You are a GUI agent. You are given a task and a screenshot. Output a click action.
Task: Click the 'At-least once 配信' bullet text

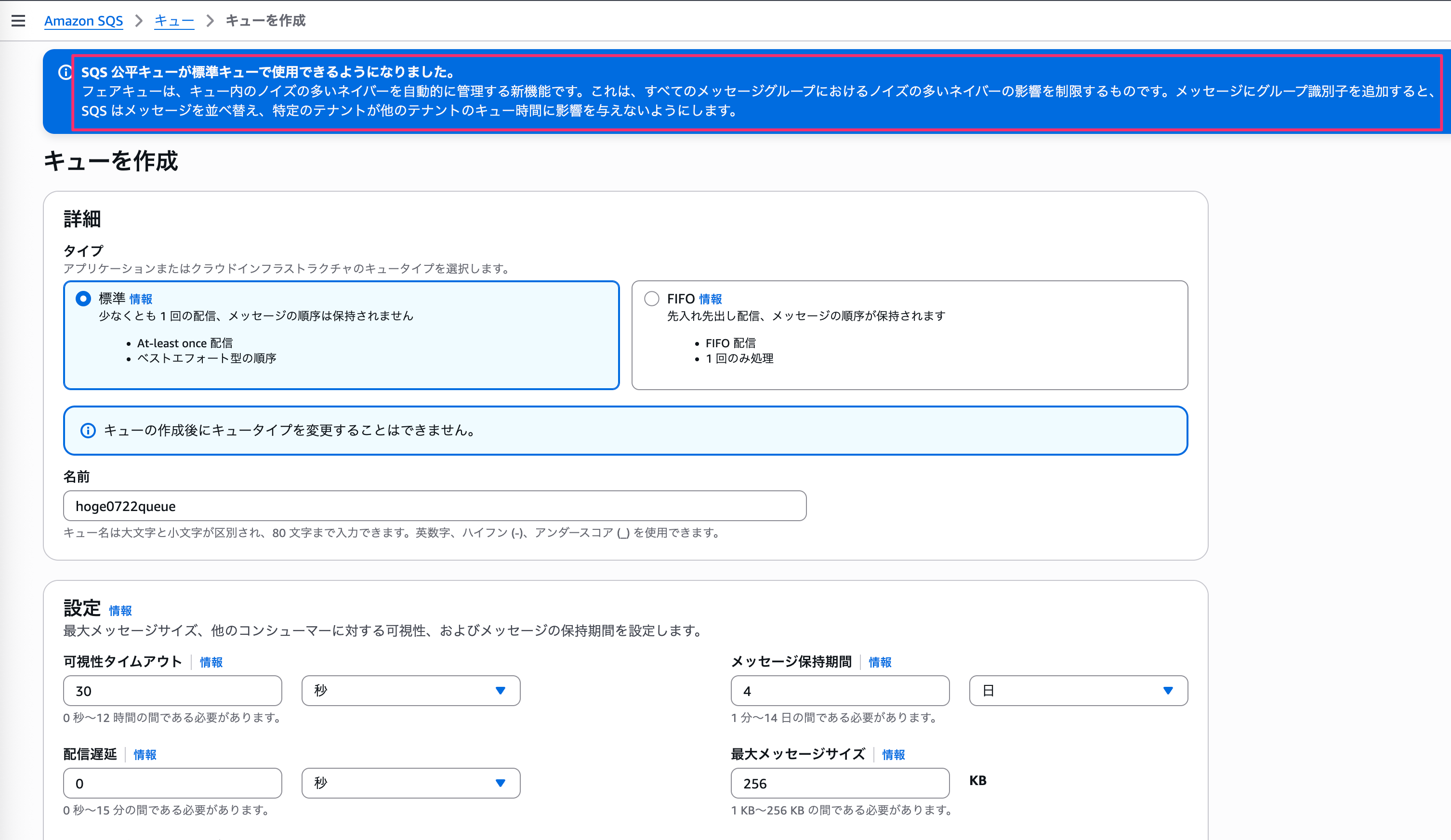tap(185, 343)
